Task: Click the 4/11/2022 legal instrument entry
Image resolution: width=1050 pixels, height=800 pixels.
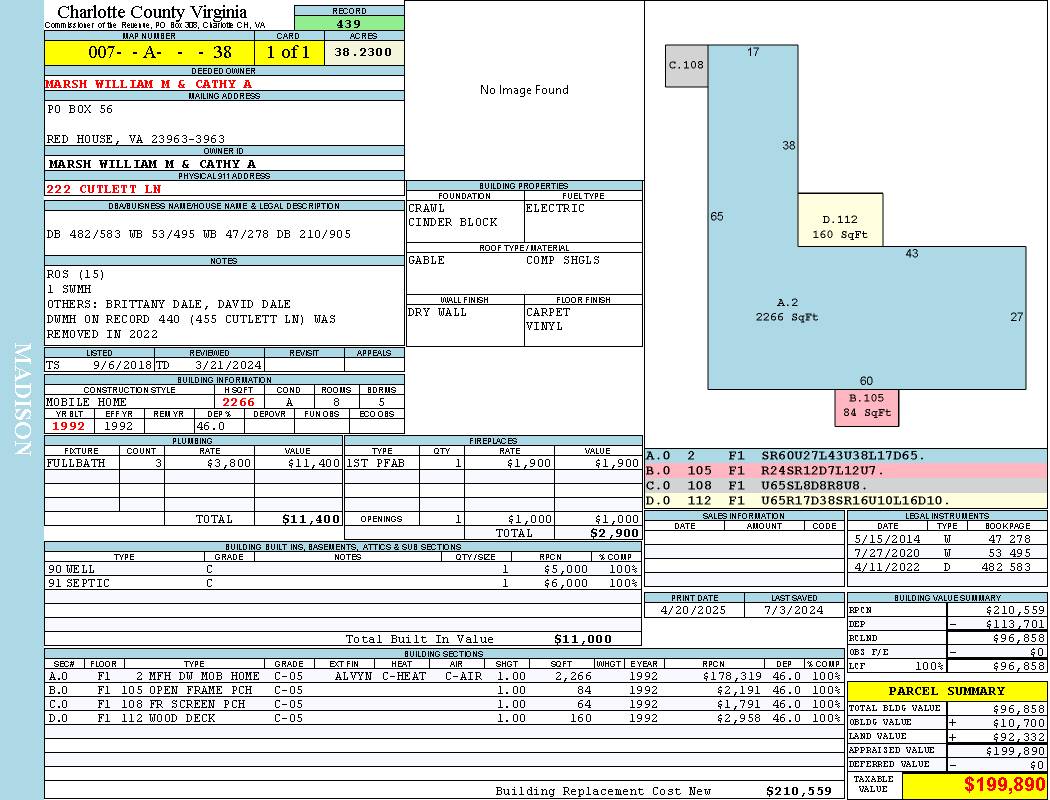Action: (x=946, y=567)
